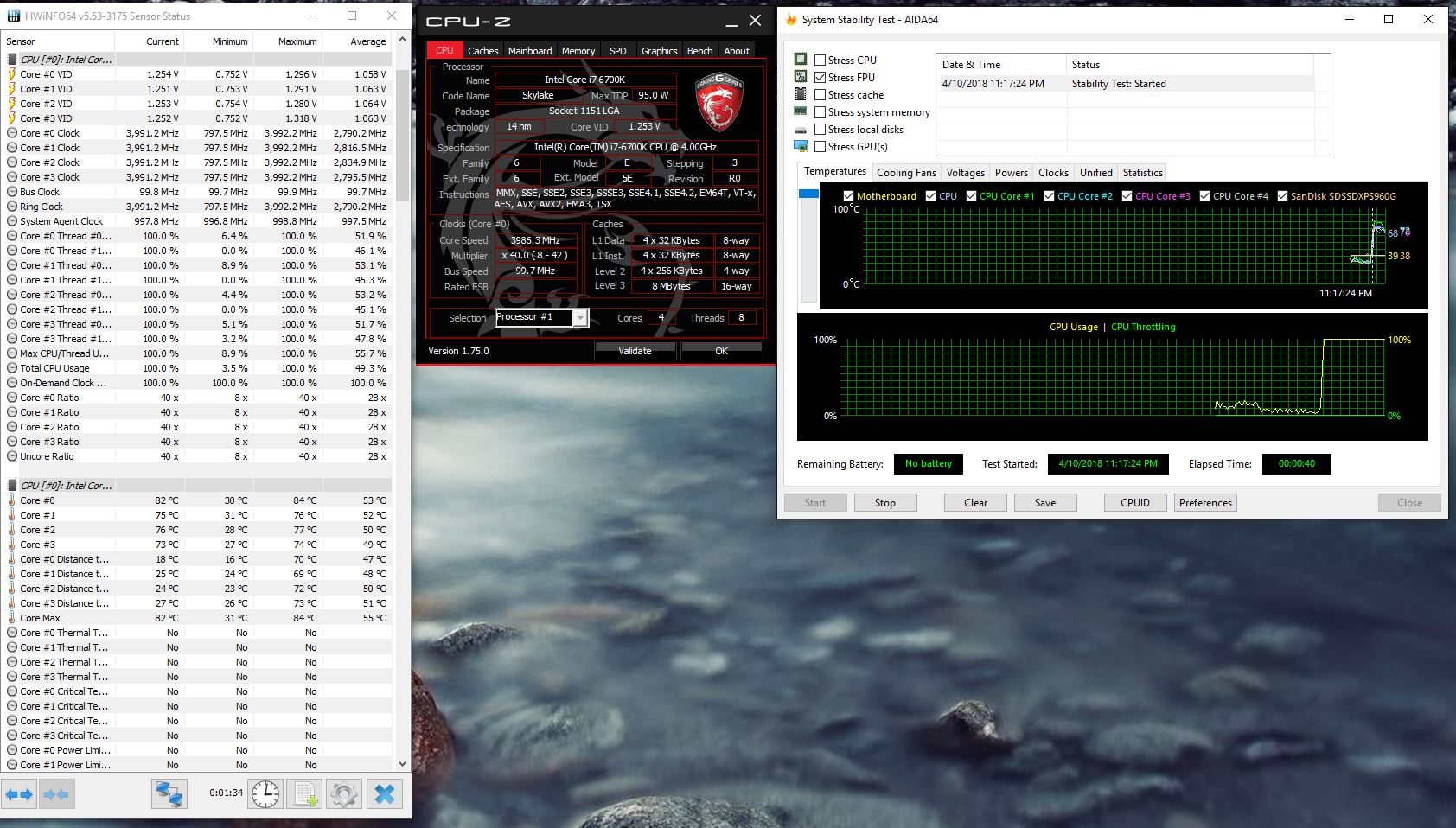Toggle CPU Core #1 graph checkbox
Viewport: 1456px width, 828px height.
tap(971, 196)
